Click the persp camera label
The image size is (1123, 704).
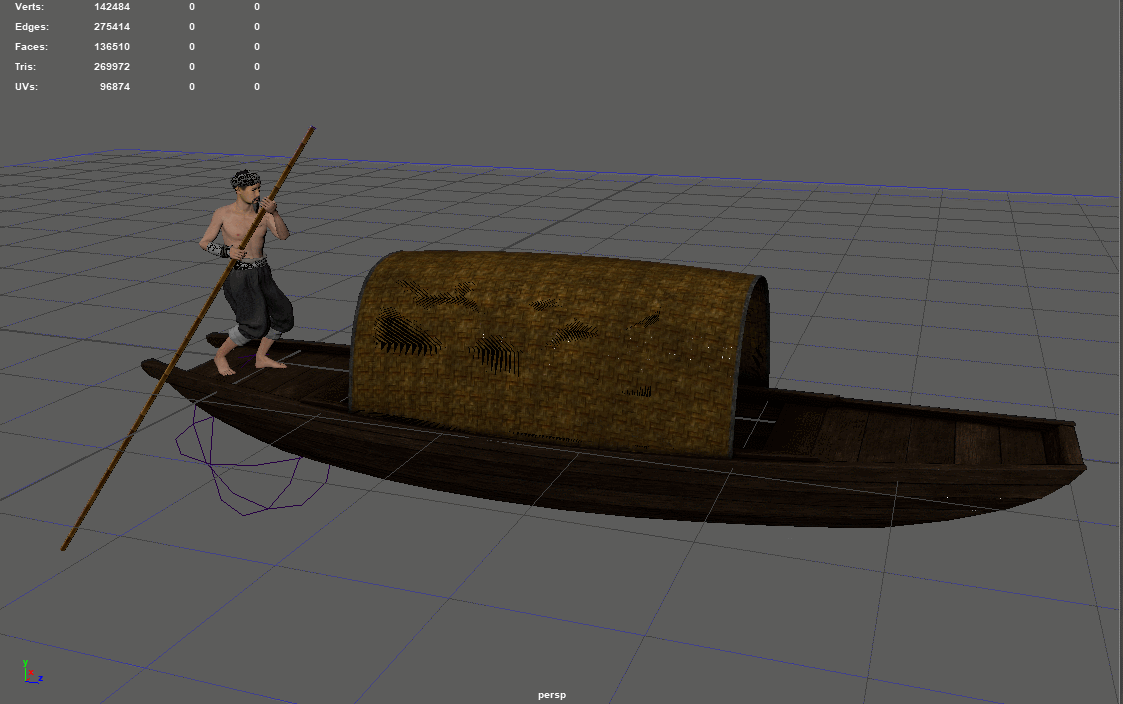click(x=551, y=694)
